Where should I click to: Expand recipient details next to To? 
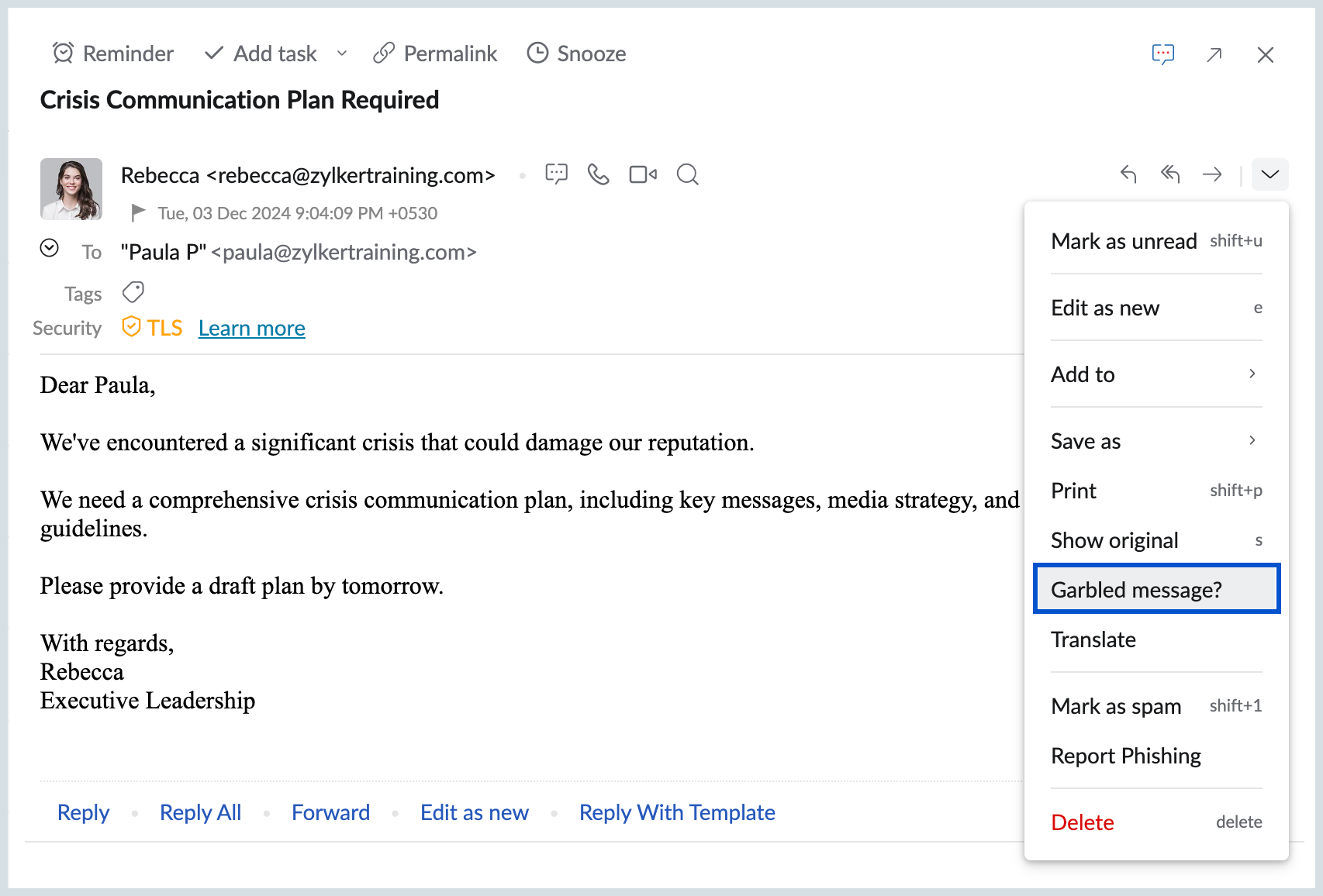pos(50,248)
